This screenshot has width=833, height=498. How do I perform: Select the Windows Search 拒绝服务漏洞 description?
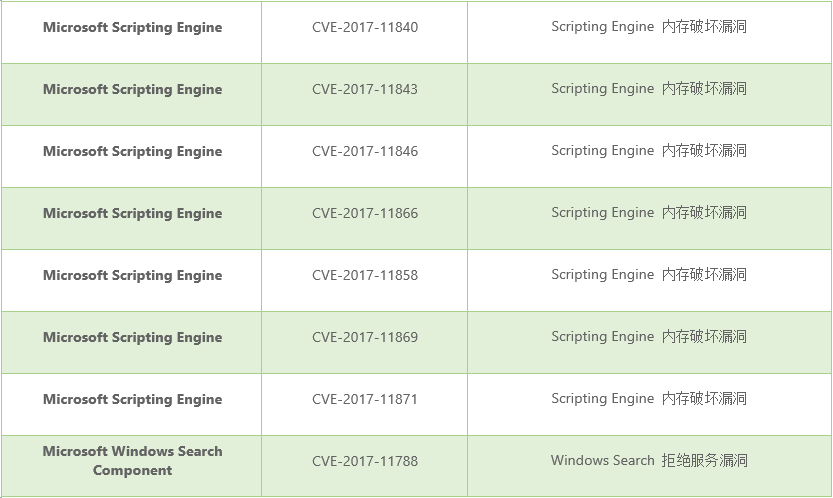click(648, 461)
